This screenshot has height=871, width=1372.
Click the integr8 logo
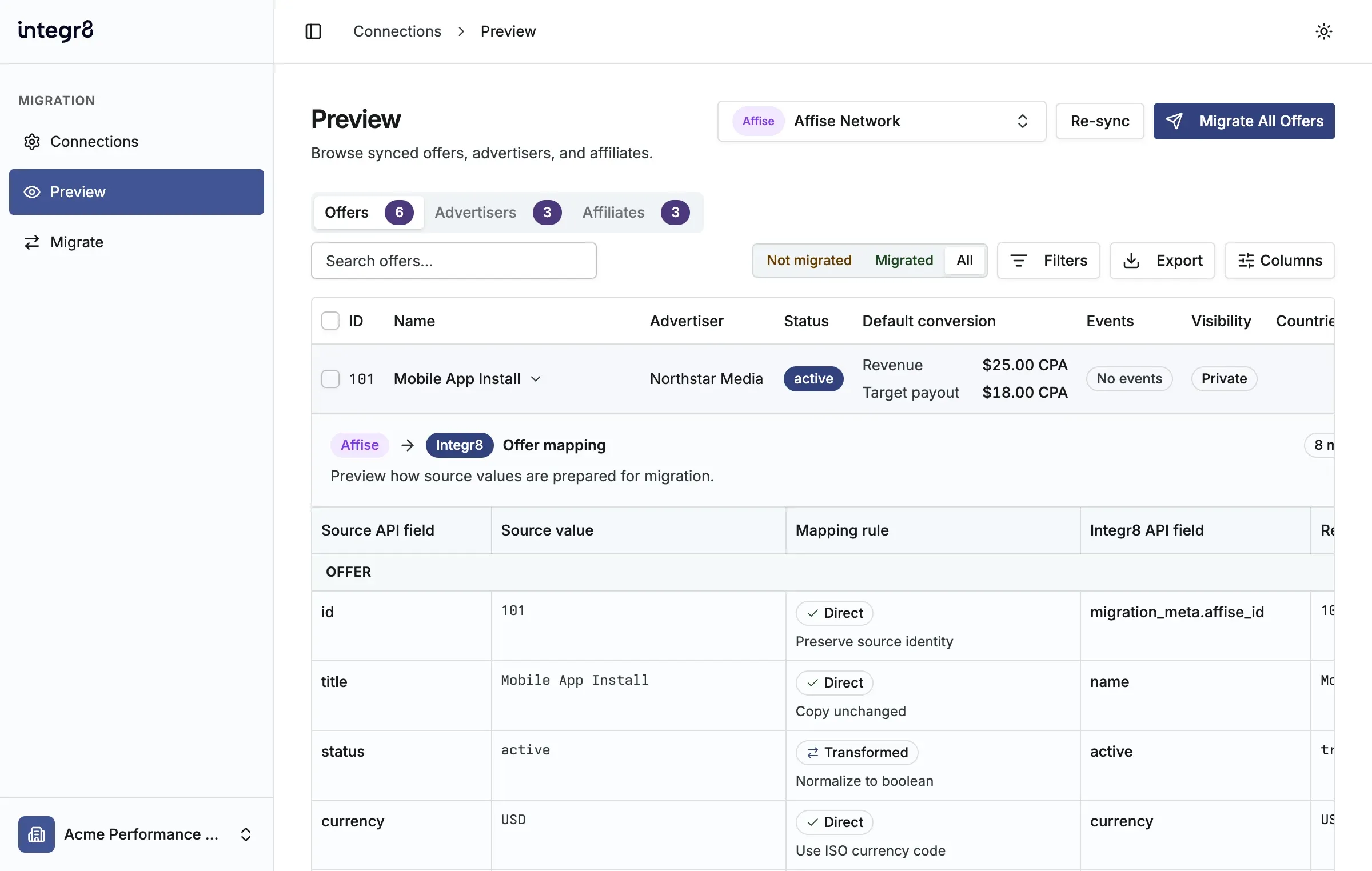[55, 31]
